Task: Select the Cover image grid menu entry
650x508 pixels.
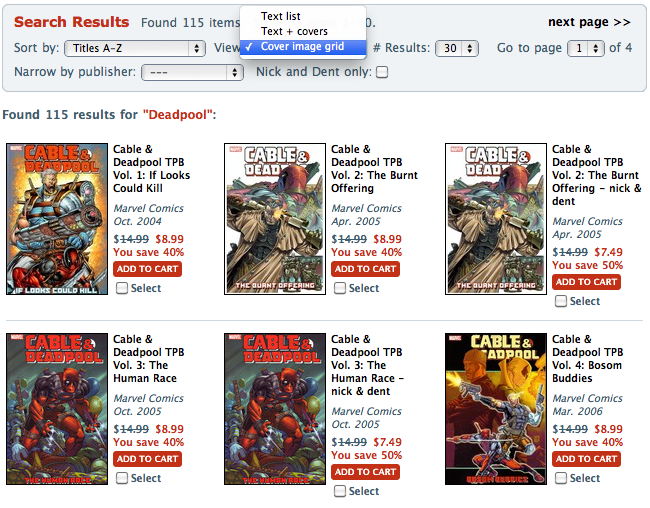Action: click(303, 47)
